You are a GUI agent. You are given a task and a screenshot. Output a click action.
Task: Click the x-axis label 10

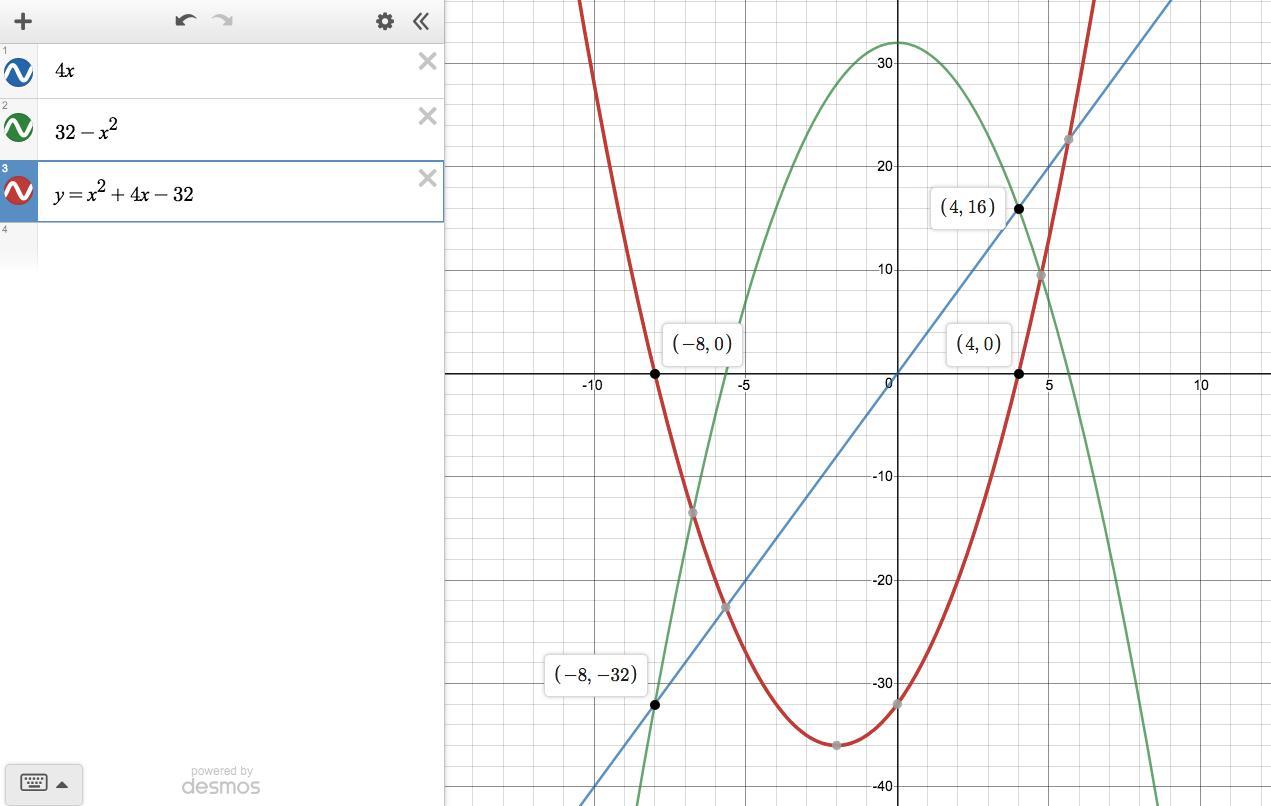point(1201,385)
